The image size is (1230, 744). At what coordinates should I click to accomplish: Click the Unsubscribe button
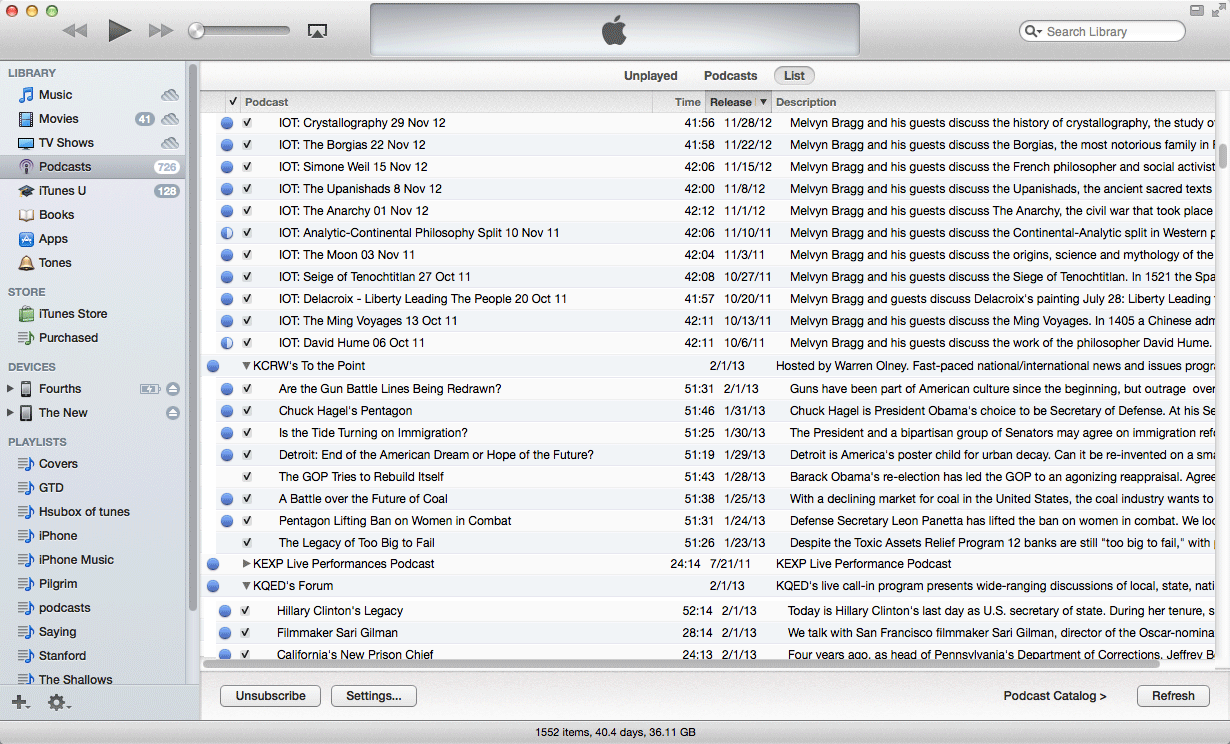[270, 696]
